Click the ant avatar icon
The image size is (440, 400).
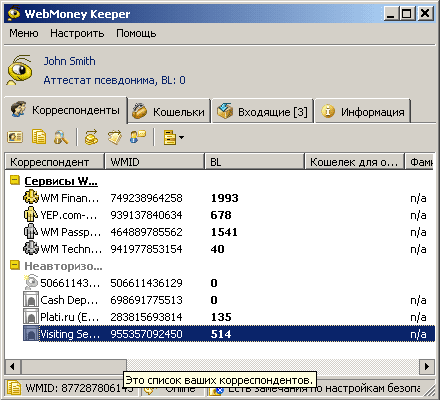point(20,70)
